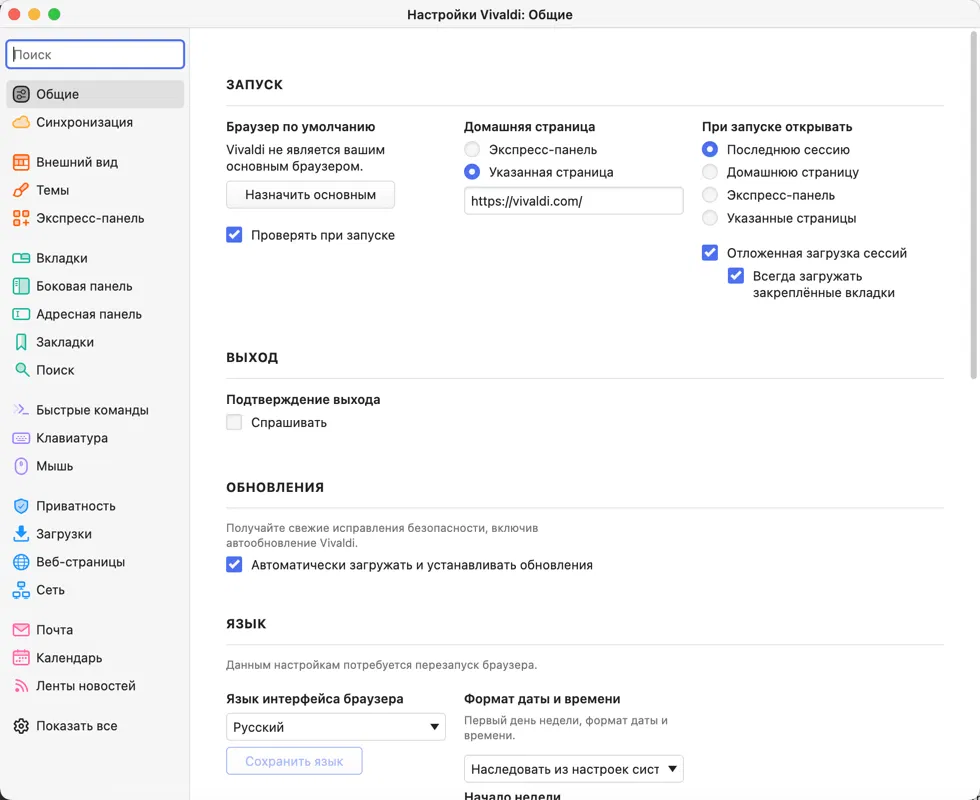Click the Ленты новостей feed icon
The image size is (980, 800).
(x=21, y=686)
